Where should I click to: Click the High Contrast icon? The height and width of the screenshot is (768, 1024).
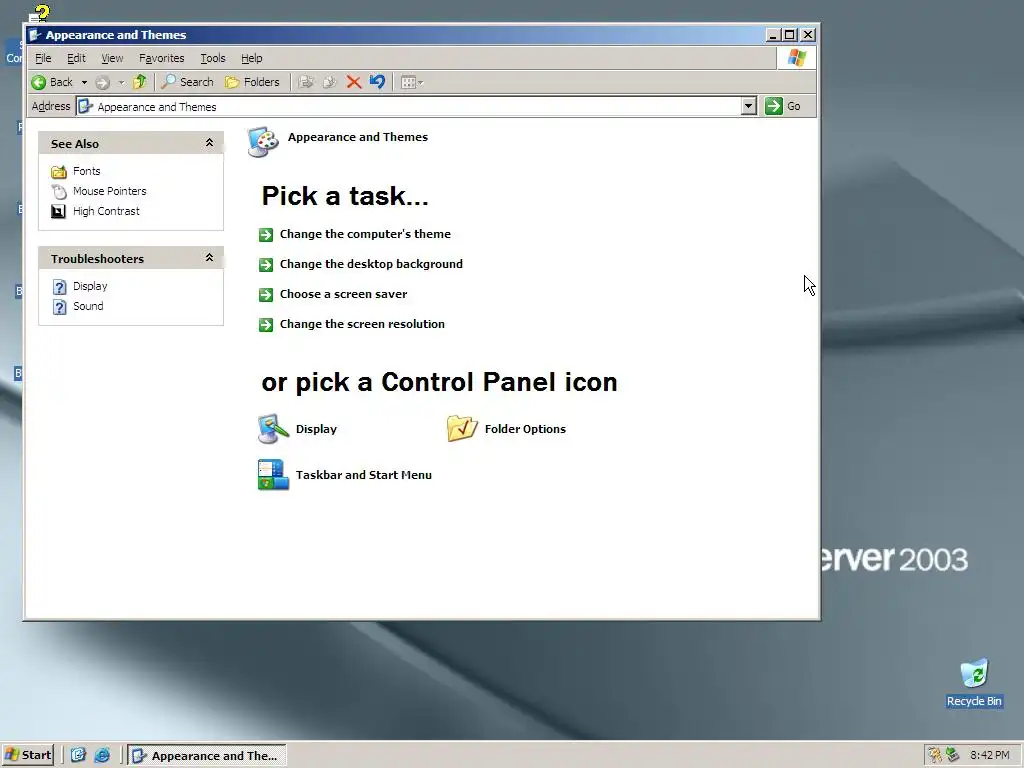point(59,212)
